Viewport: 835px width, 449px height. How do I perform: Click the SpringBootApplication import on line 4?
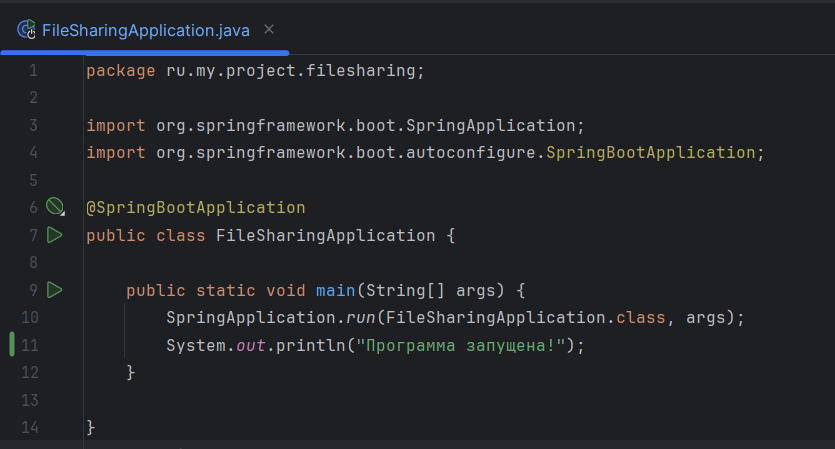click(x=650, y=153)
